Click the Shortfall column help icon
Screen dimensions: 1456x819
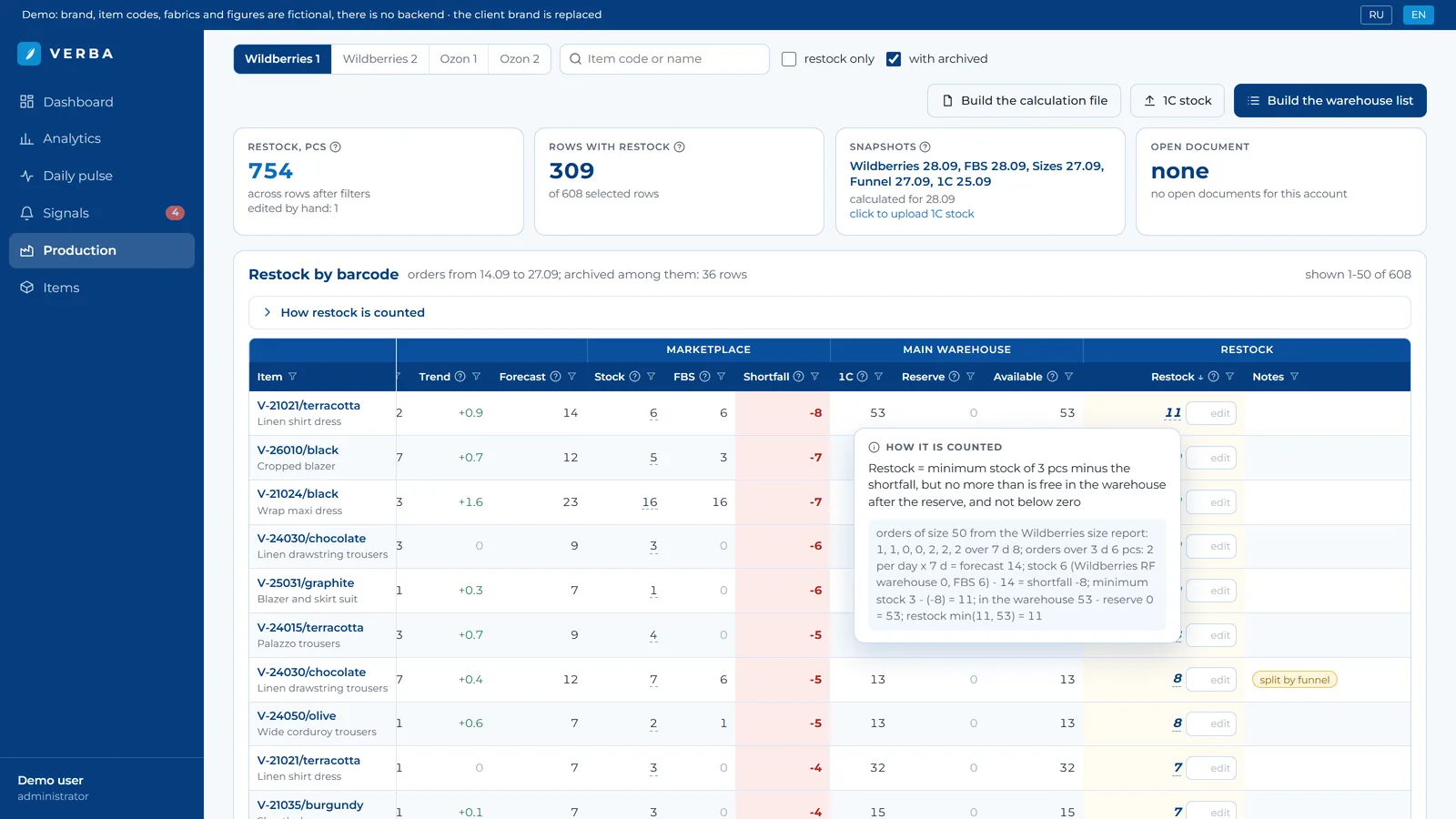point(798,377)
